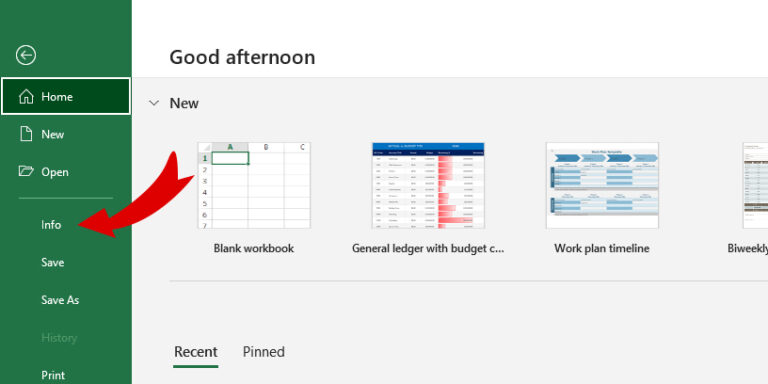
Task: Switch to the Recent tab
Action: [x=195, y=352]
